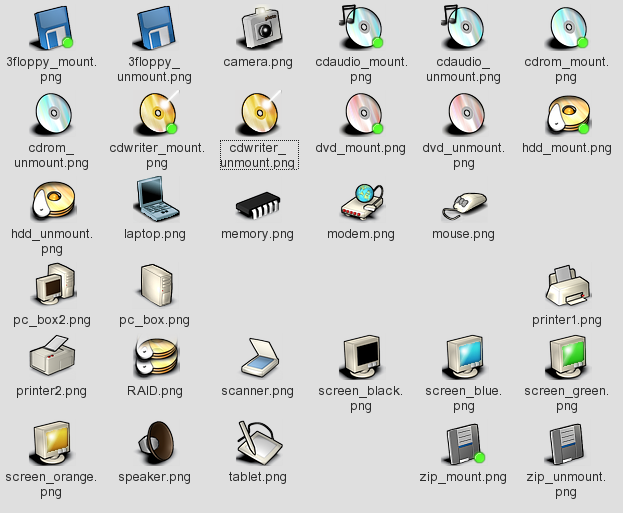Click the 'pc_box2.png' file name label
The height and width of the screenshot is (513, 623).
52,320
